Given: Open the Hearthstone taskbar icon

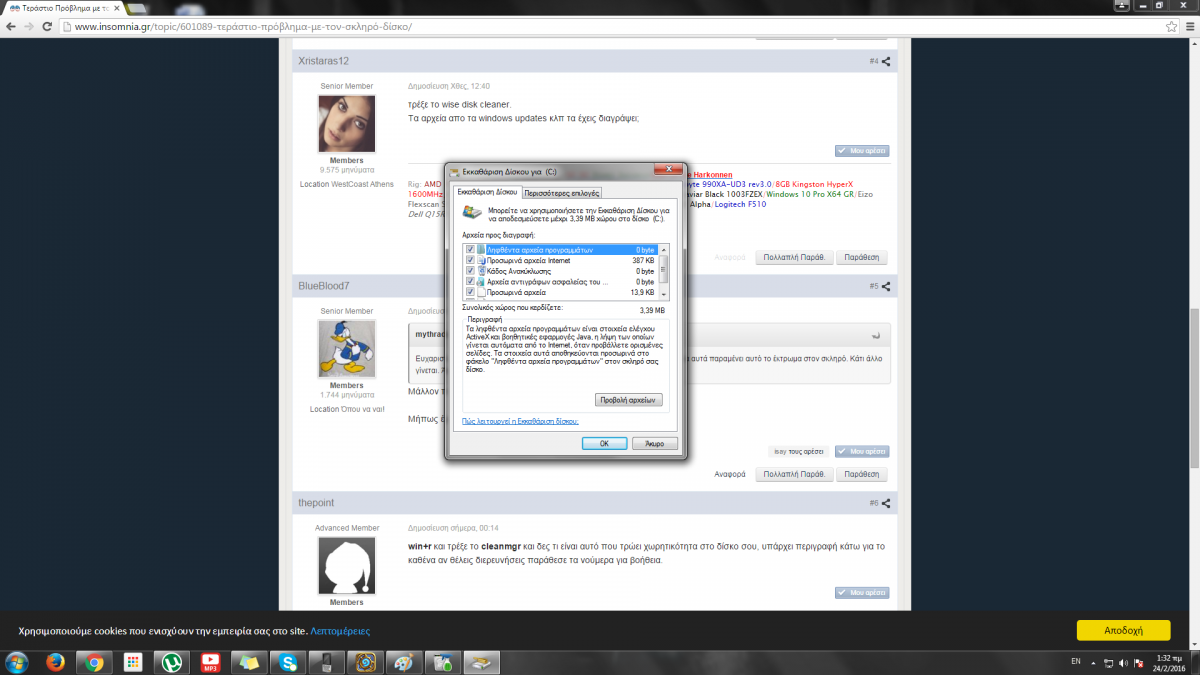Looking at the screenshot, I should 364,662.
